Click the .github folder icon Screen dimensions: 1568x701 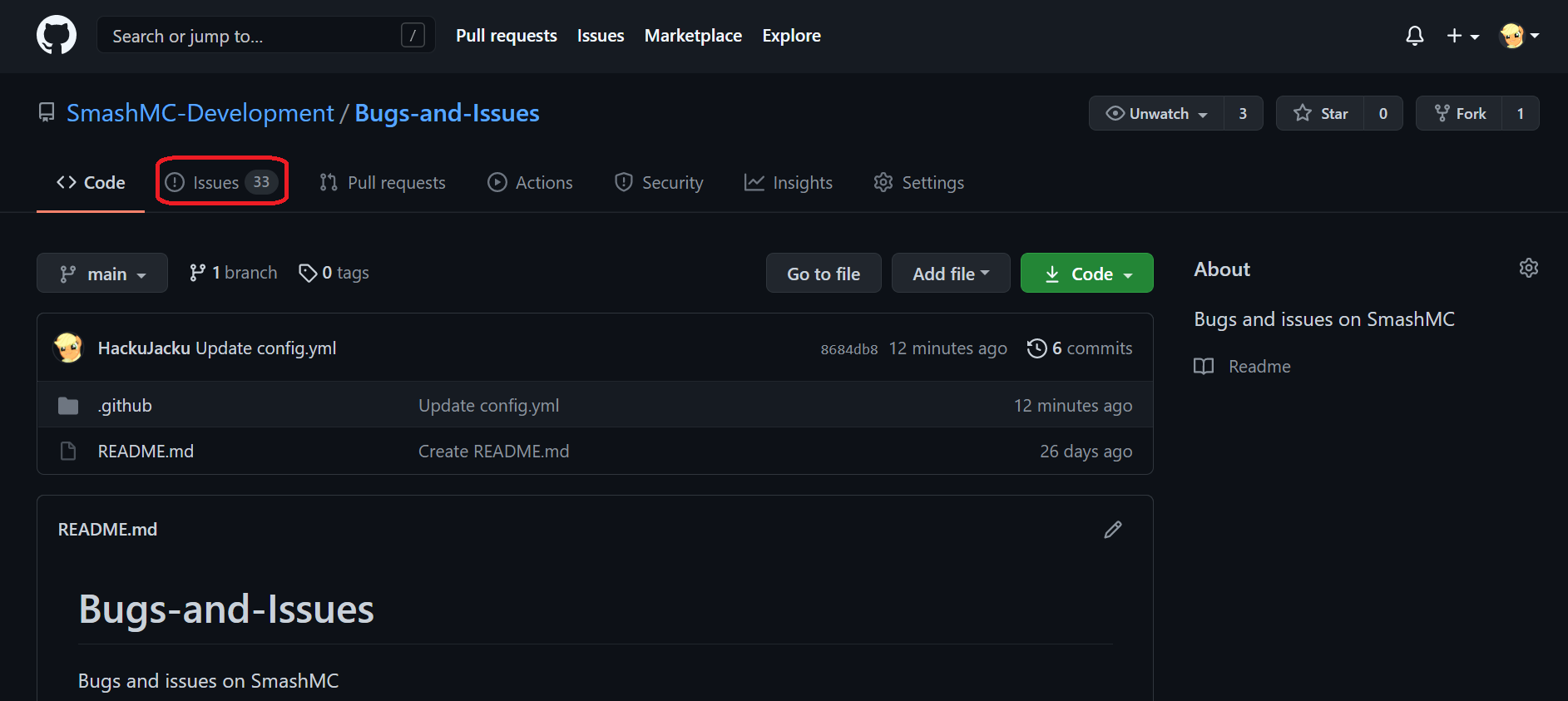tap(68, 406)
